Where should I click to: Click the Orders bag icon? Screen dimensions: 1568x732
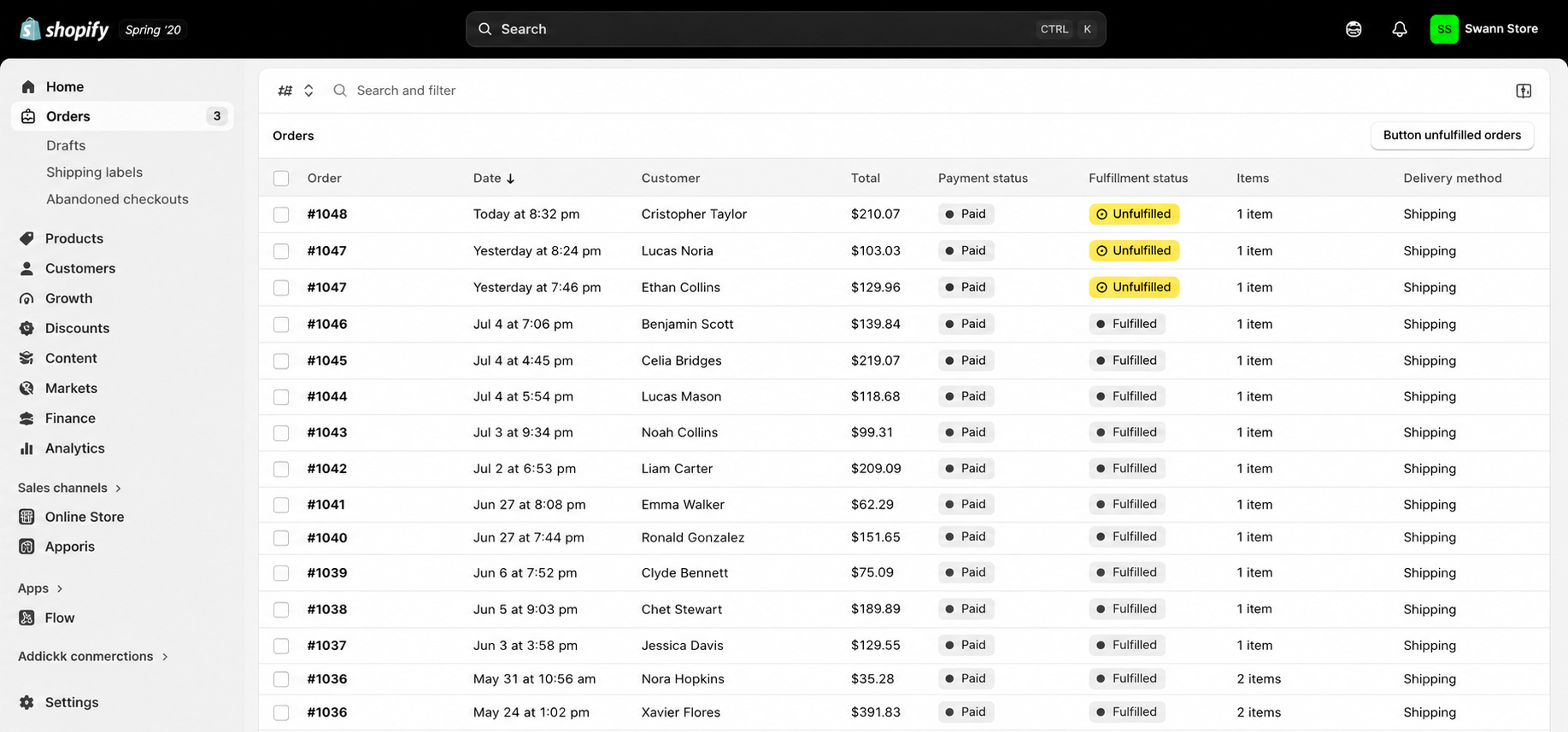pos(28,116)
